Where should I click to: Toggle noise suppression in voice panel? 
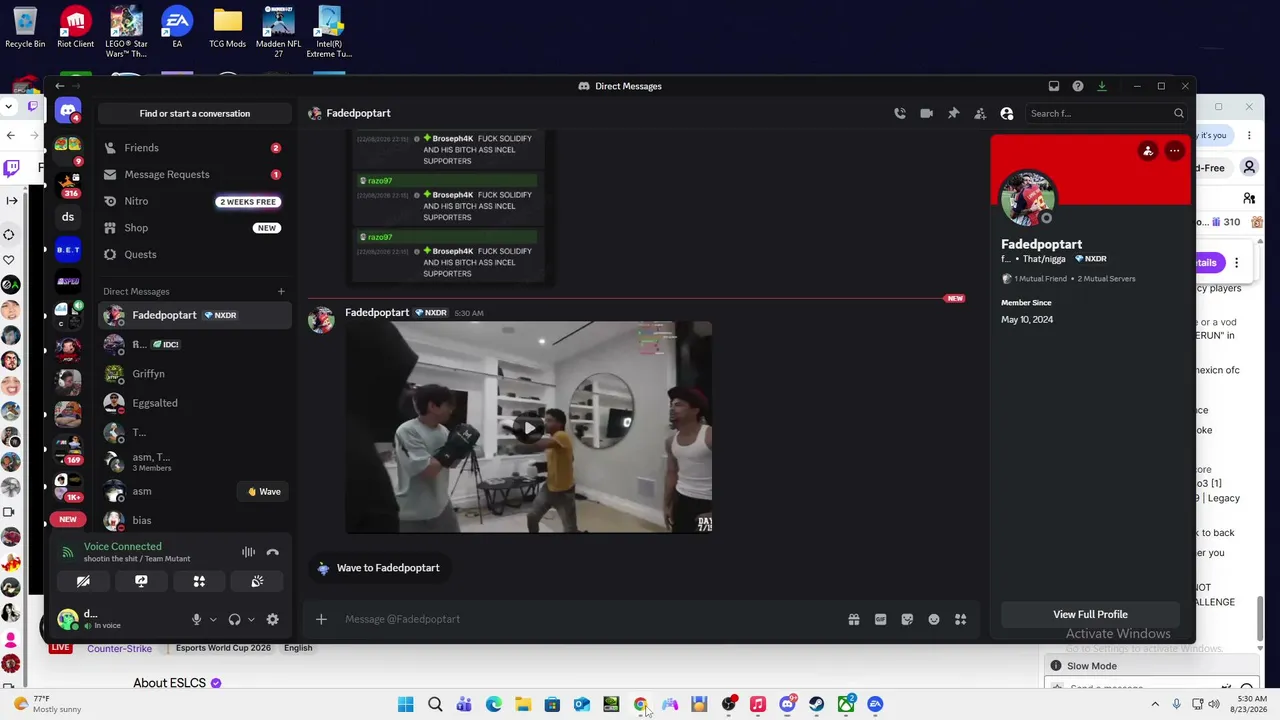pos(248,551)
